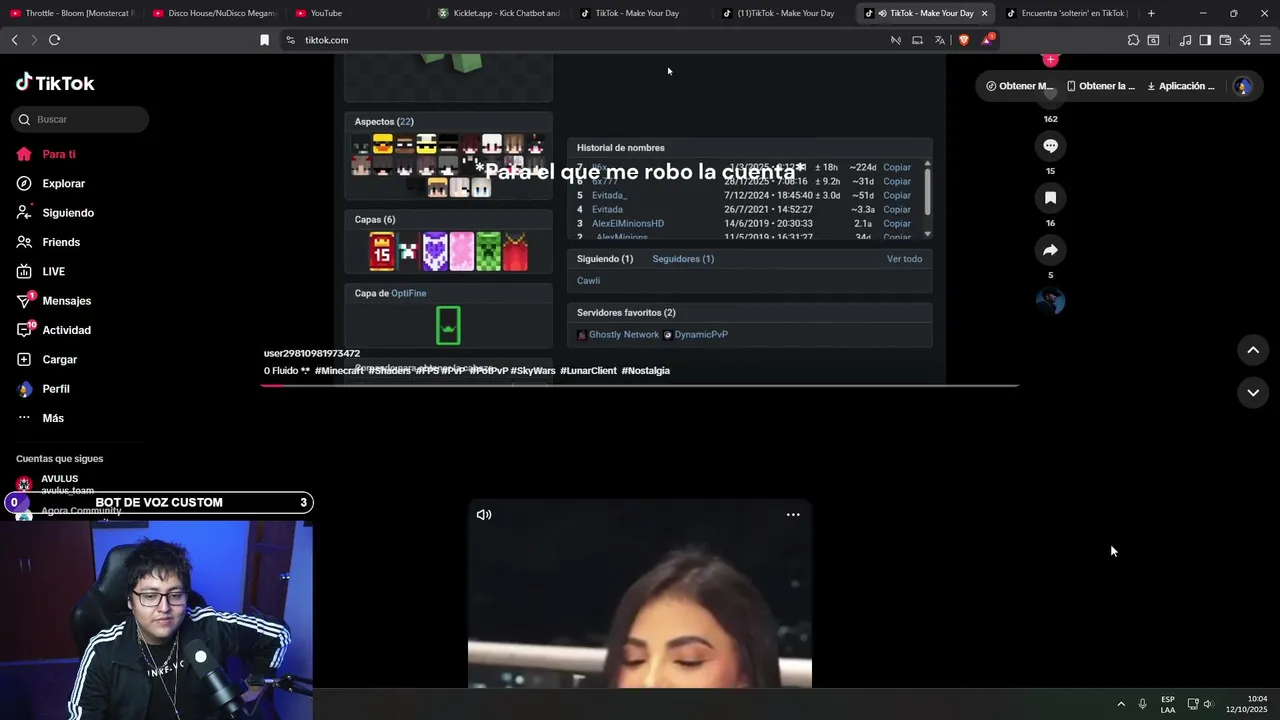Open ESP LAA keyboard language switcher
This screenshot has height=720, width=1280.
[1168, 704]
